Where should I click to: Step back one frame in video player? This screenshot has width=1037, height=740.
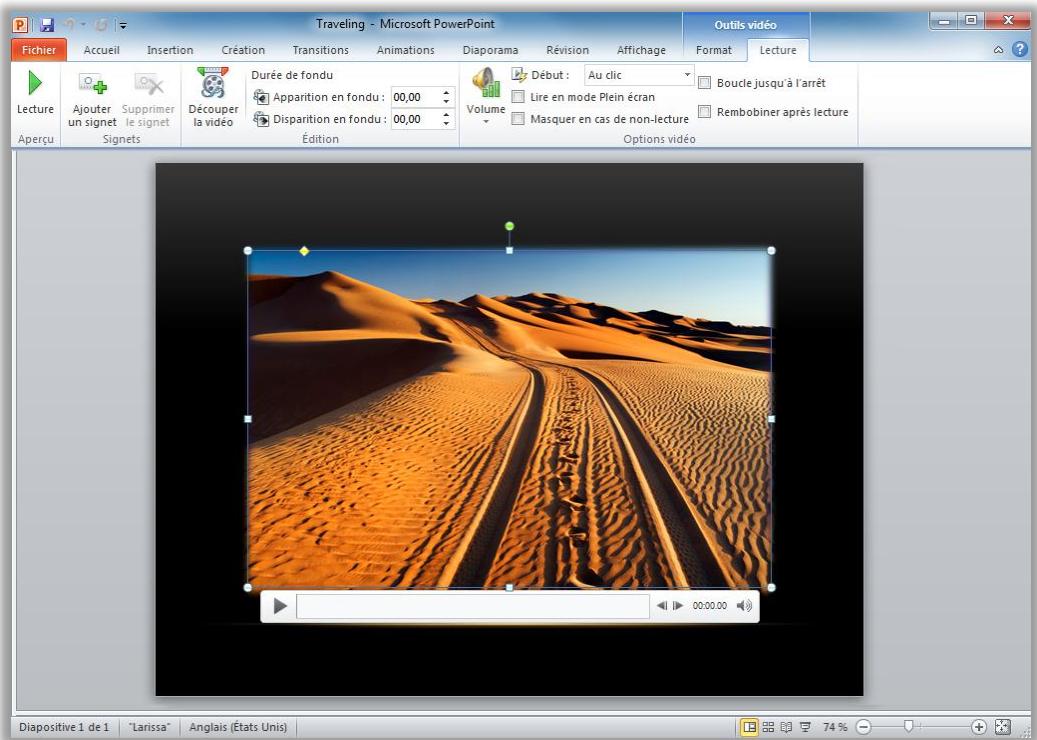pos(661,606)
